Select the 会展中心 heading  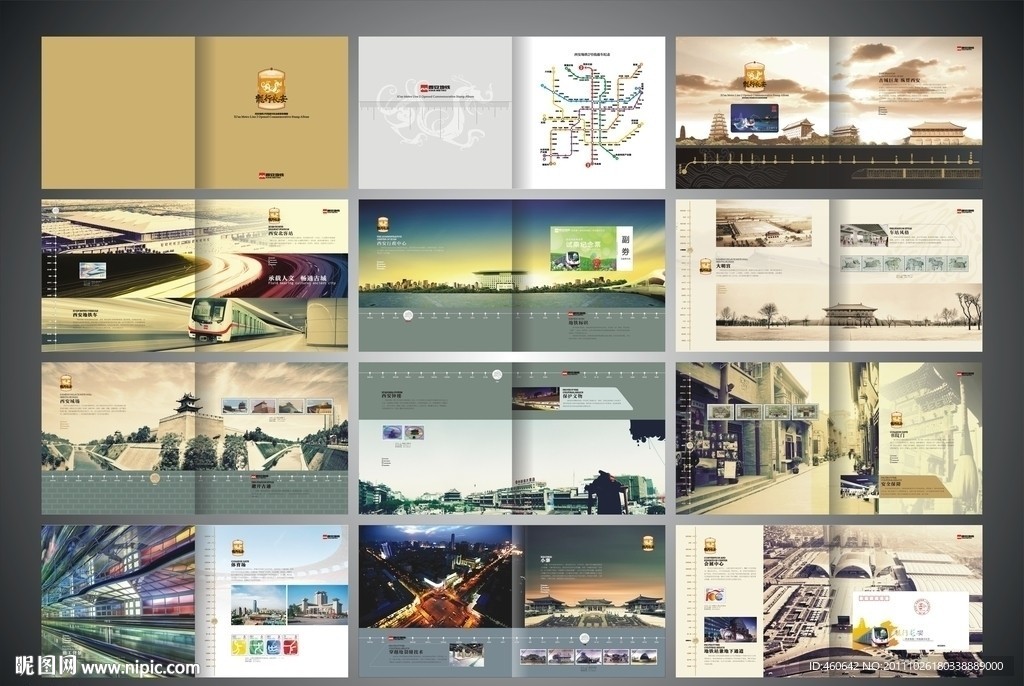pyautogui.click(x=716, y=563)
